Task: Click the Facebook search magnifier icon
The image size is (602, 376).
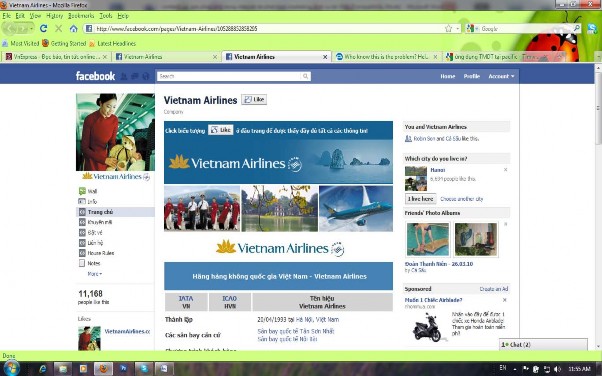Action: 305,76
